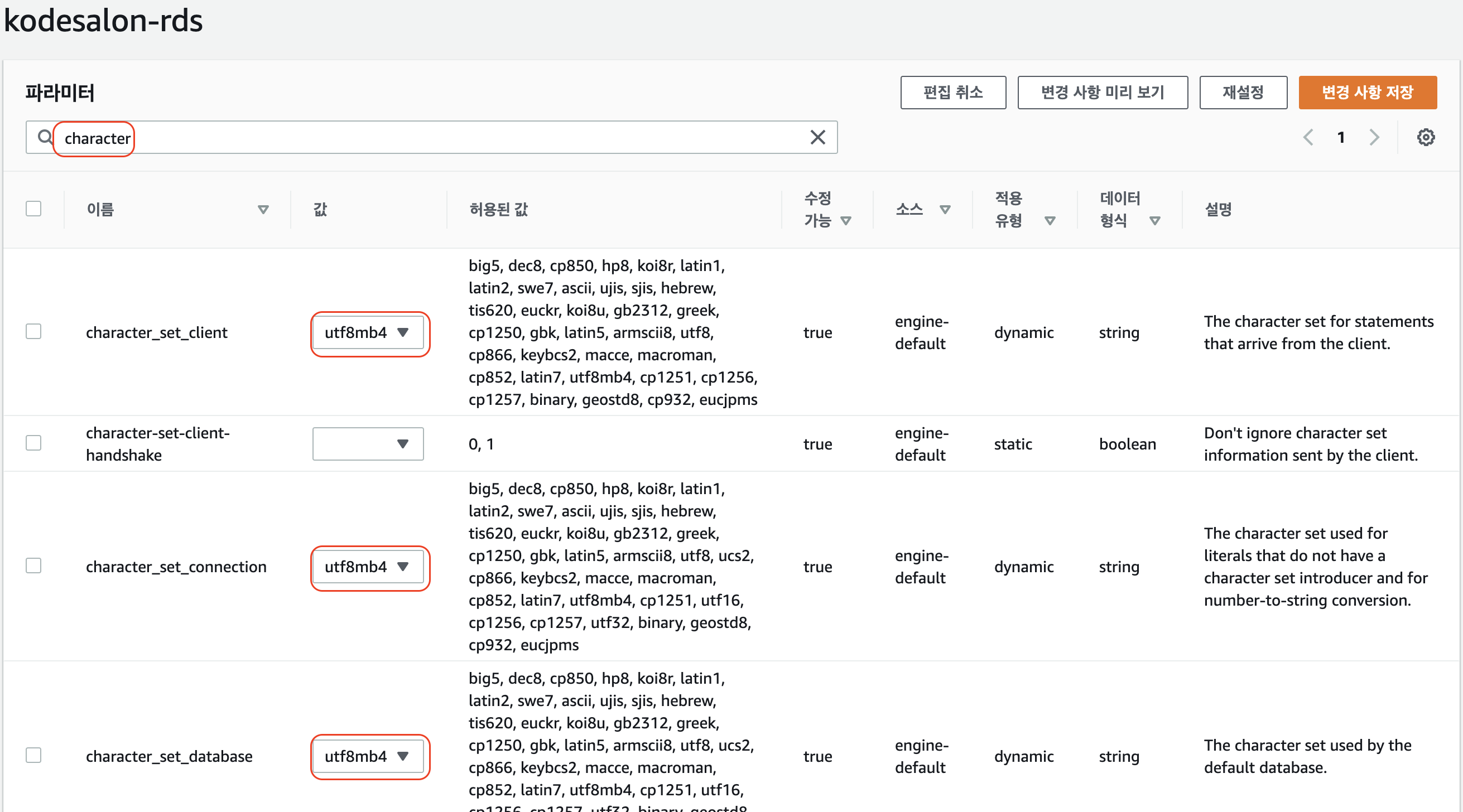Go to previous page arrow

1308,137
